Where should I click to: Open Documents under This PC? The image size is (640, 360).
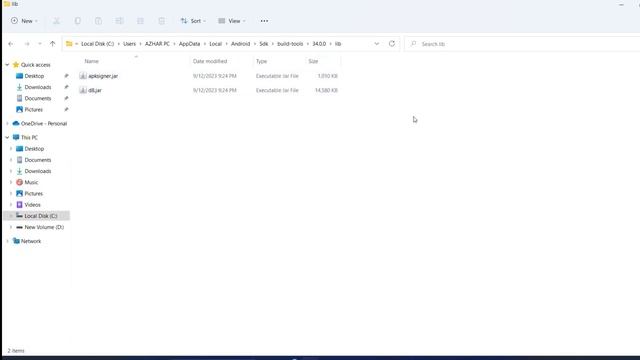click(x=38, y=160)
